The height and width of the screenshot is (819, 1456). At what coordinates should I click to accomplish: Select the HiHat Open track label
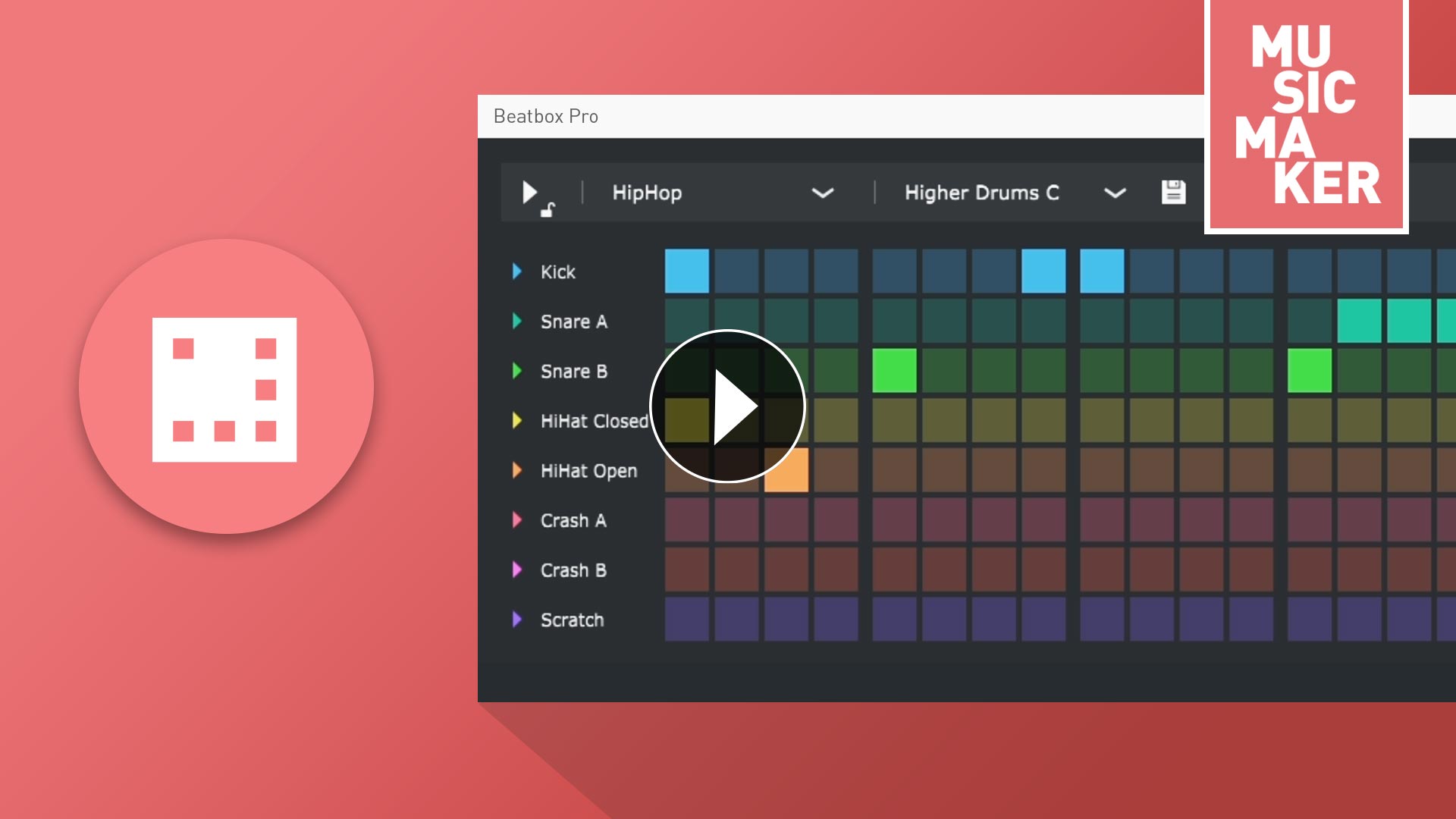coord(589,471)
